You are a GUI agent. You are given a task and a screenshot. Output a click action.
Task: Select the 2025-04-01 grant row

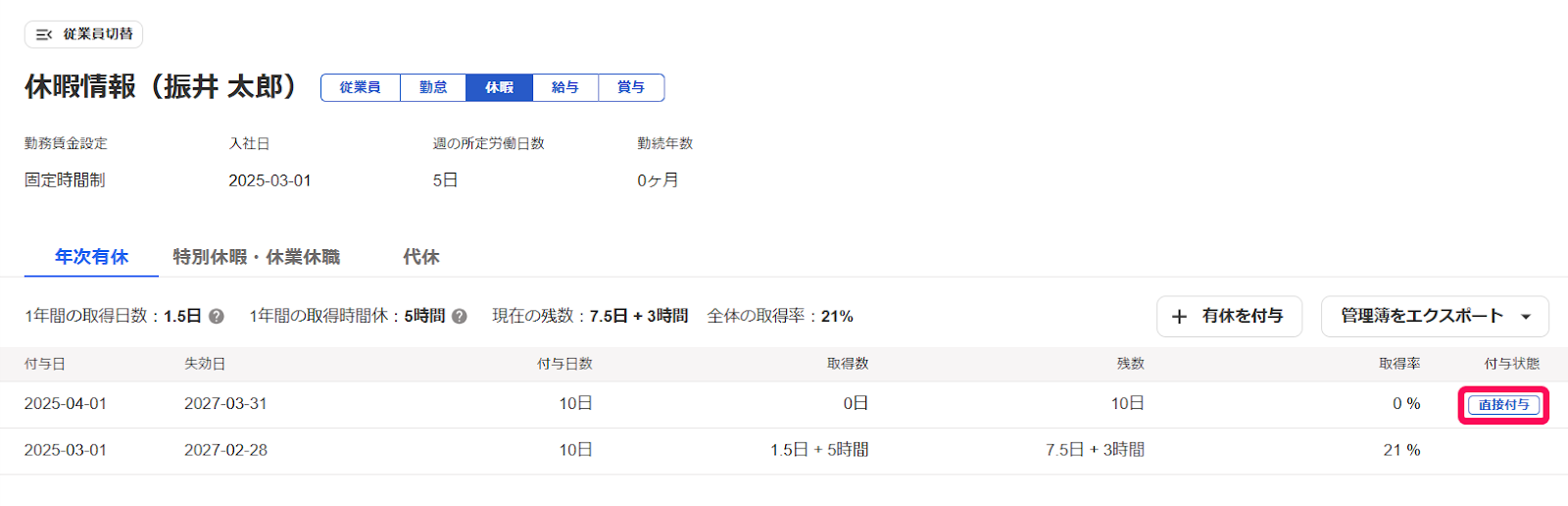click(x=784, y=404)
